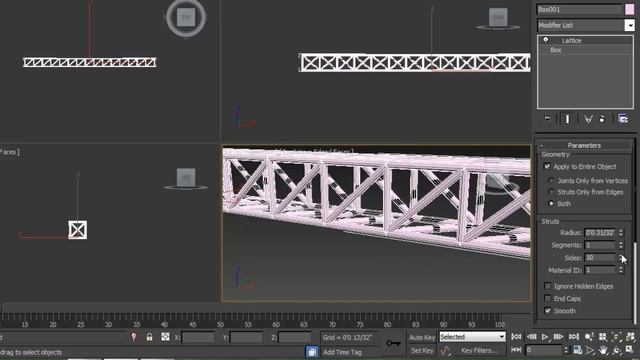Viewport: 640px width, 360px height.
Task: Open the Modifier List dropdown
Action: pos(630,25)
